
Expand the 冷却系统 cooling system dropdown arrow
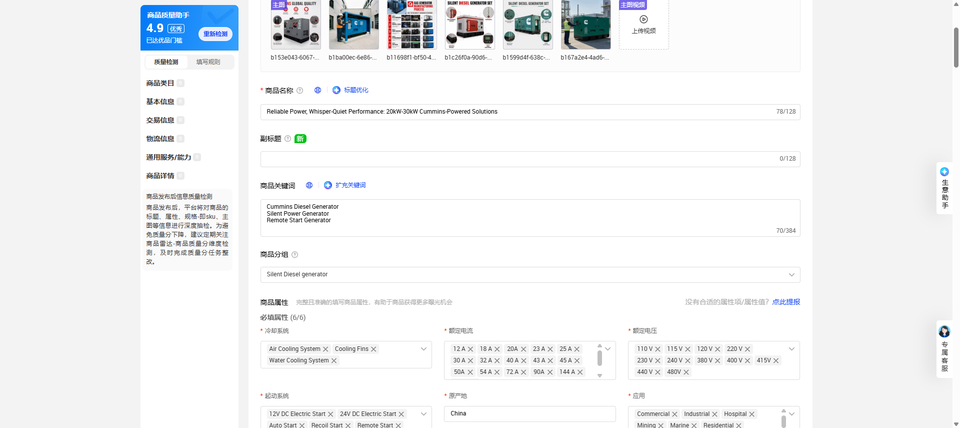424,349
